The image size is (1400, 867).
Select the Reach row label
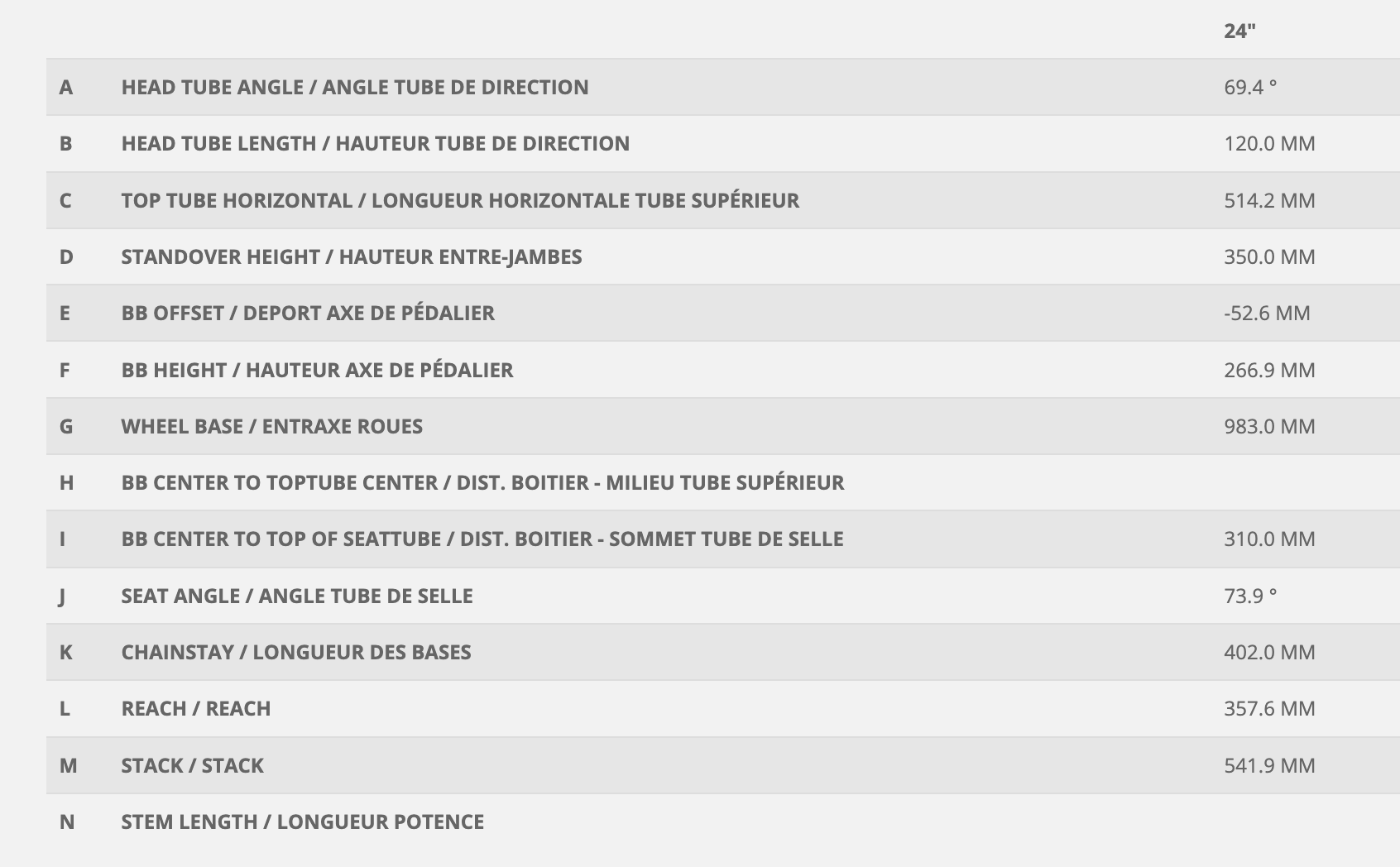(x=196, y=709)
